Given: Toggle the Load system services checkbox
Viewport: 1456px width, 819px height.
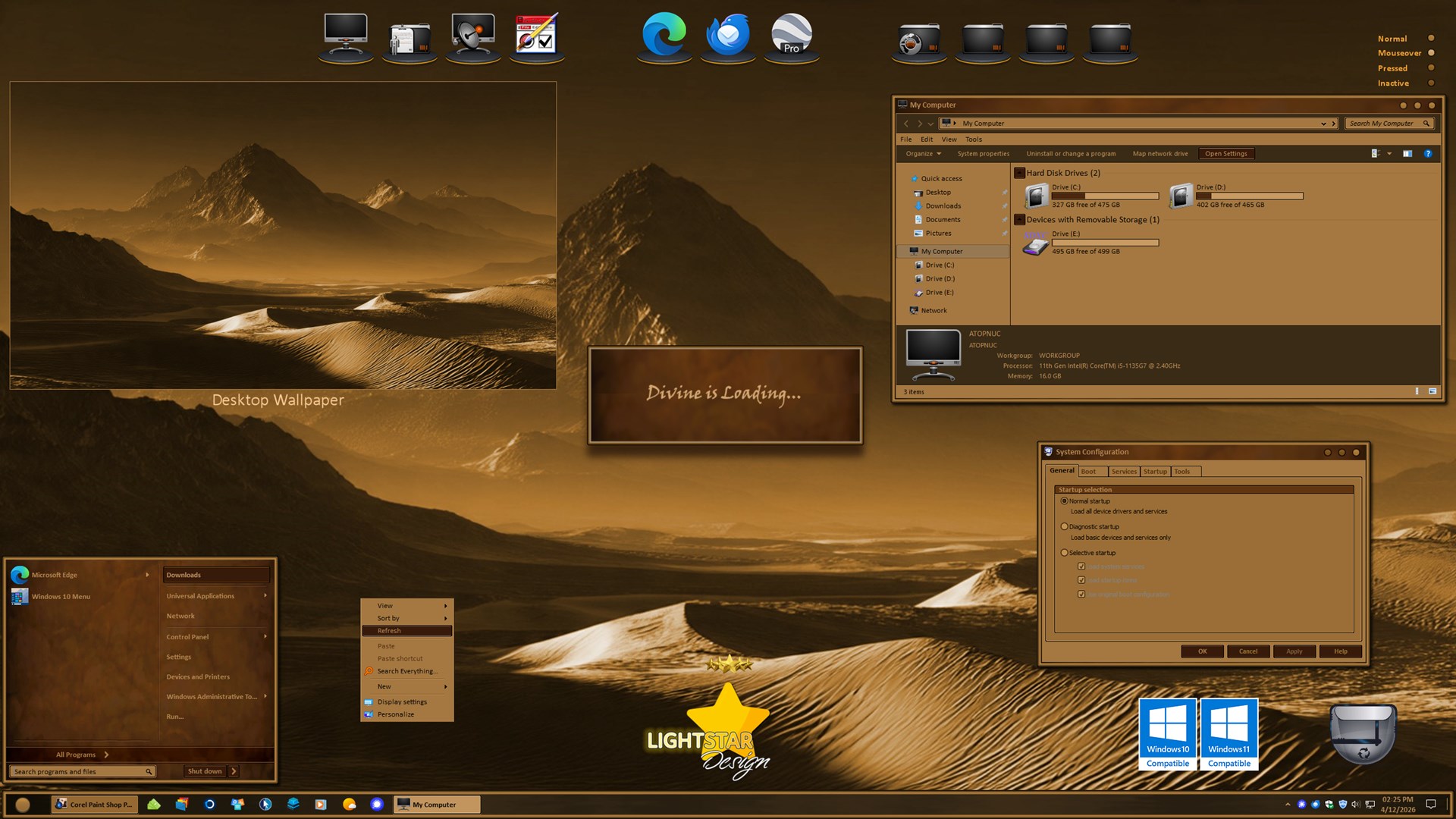Looking at the screenshot, I should (1081, 566).
